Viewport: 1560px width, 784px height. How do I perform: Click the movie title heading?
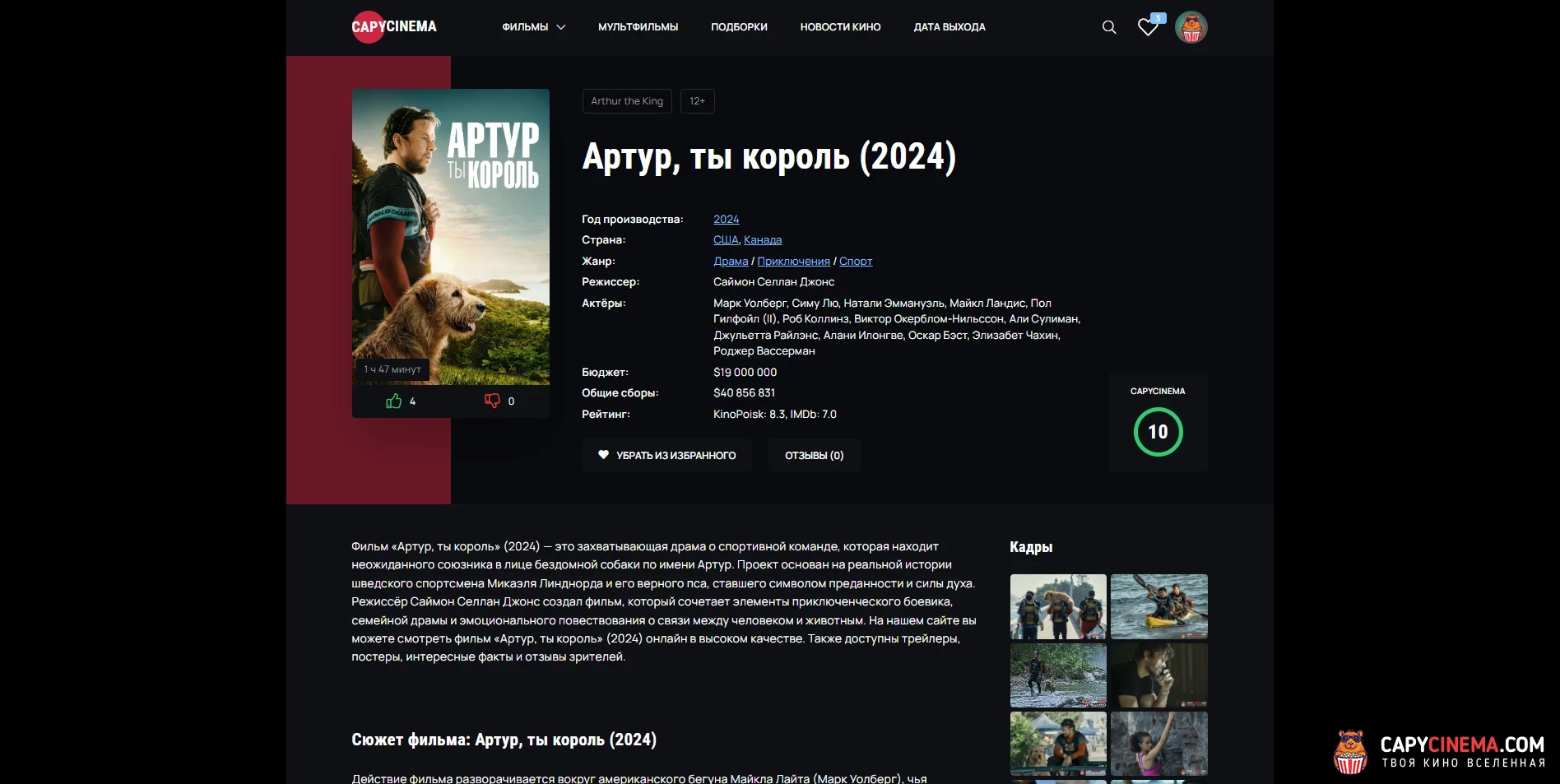(x=769, y=157)
